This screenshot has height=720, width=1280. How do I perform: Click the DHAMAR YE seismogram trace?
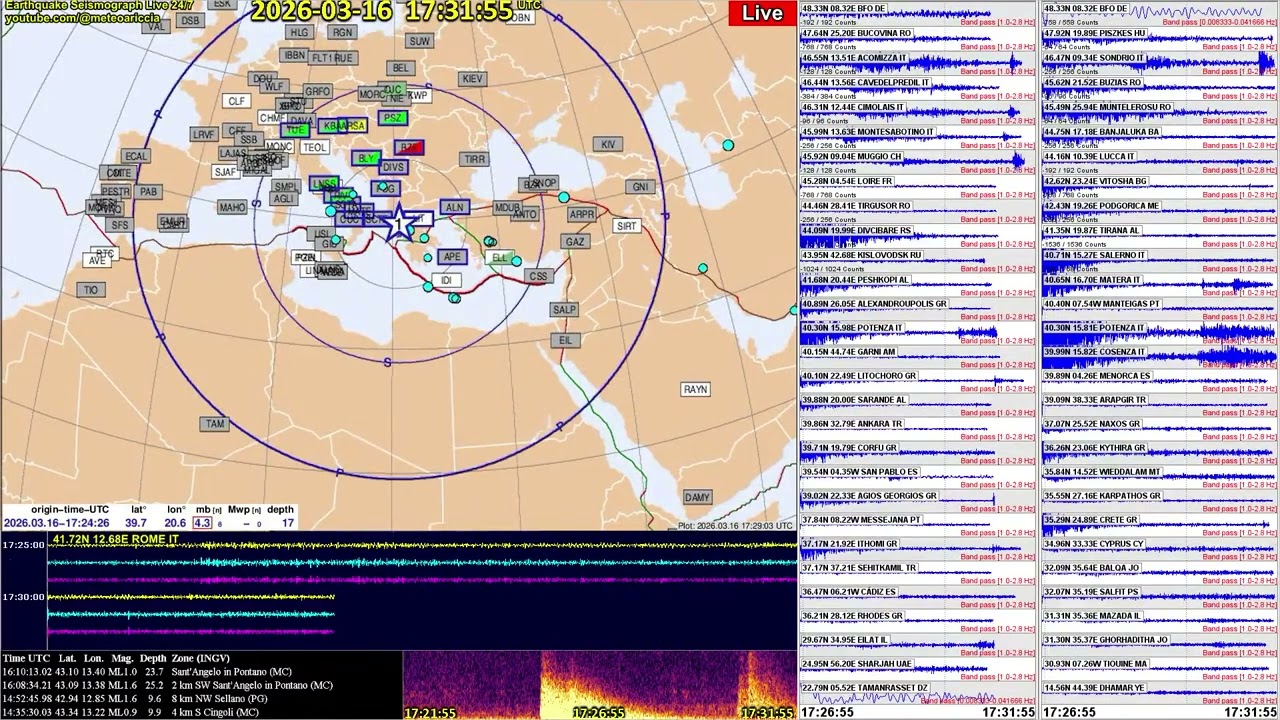tap(1160, 693)
